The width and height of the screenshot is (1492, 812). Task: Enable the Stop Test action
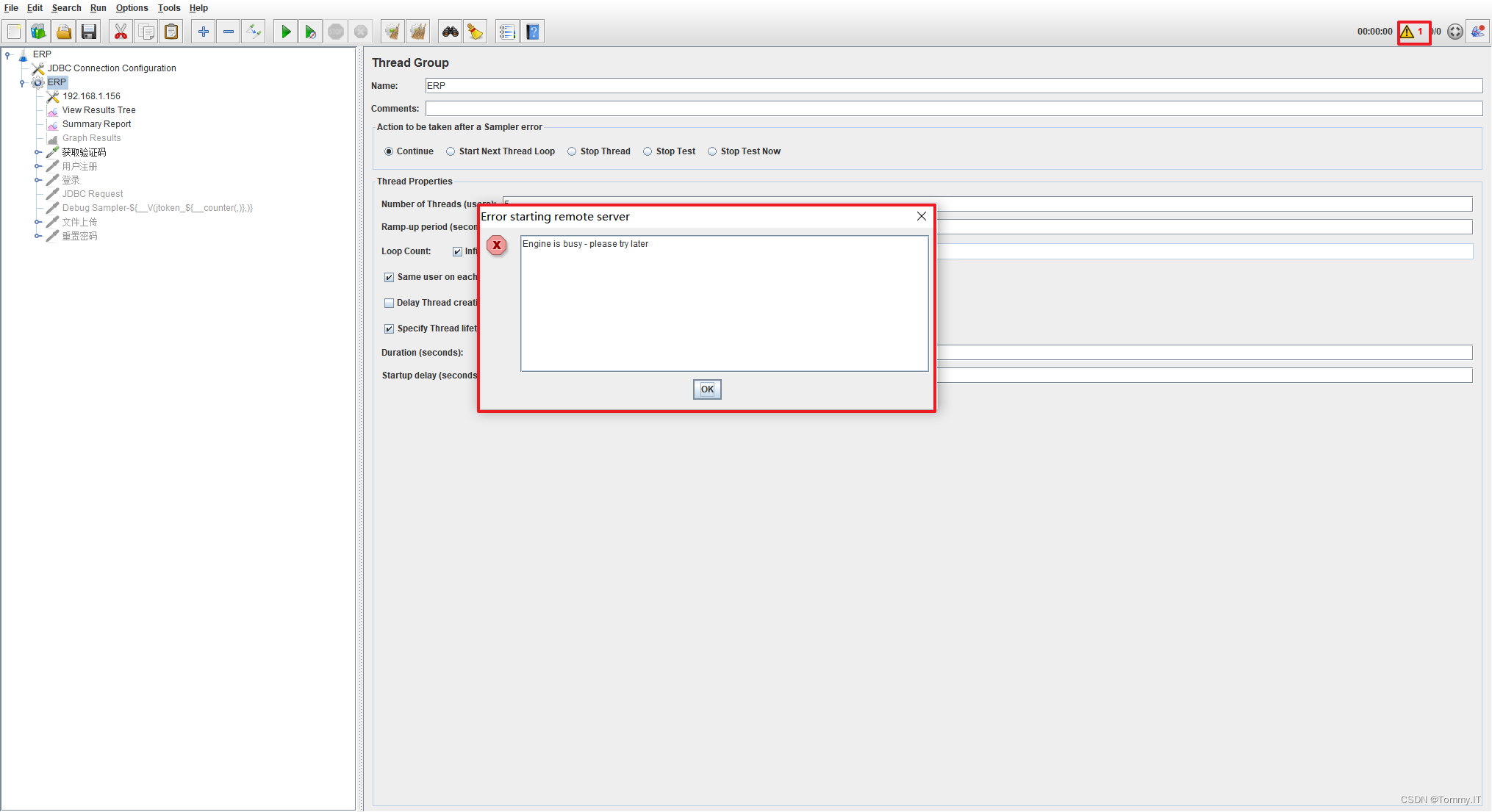coord(648,151)
